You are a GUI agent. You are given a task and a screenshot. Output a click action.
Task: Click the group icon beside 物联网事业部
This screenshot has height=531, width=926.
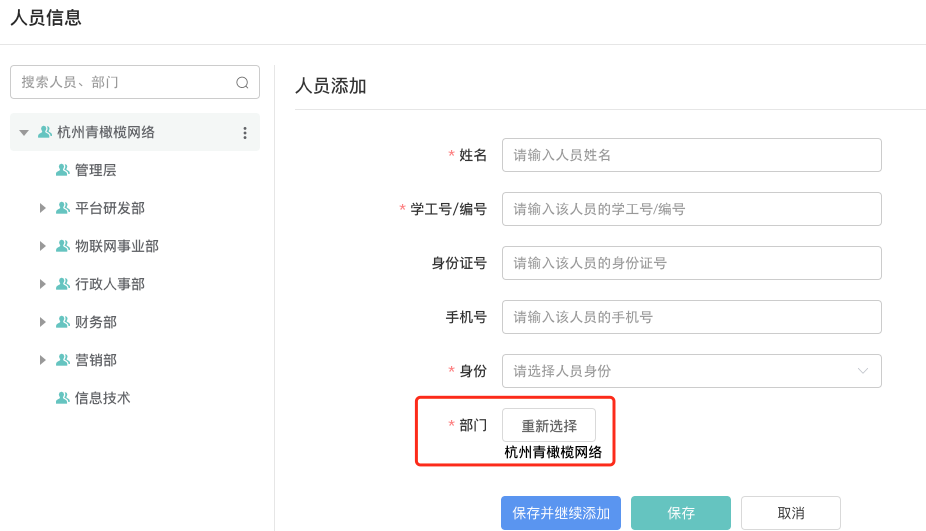point(63,246)
